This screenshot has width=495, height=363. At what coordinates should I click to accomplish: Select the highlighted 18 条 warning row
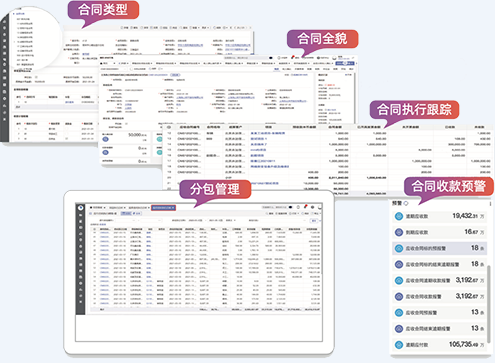tap(439, 248)
